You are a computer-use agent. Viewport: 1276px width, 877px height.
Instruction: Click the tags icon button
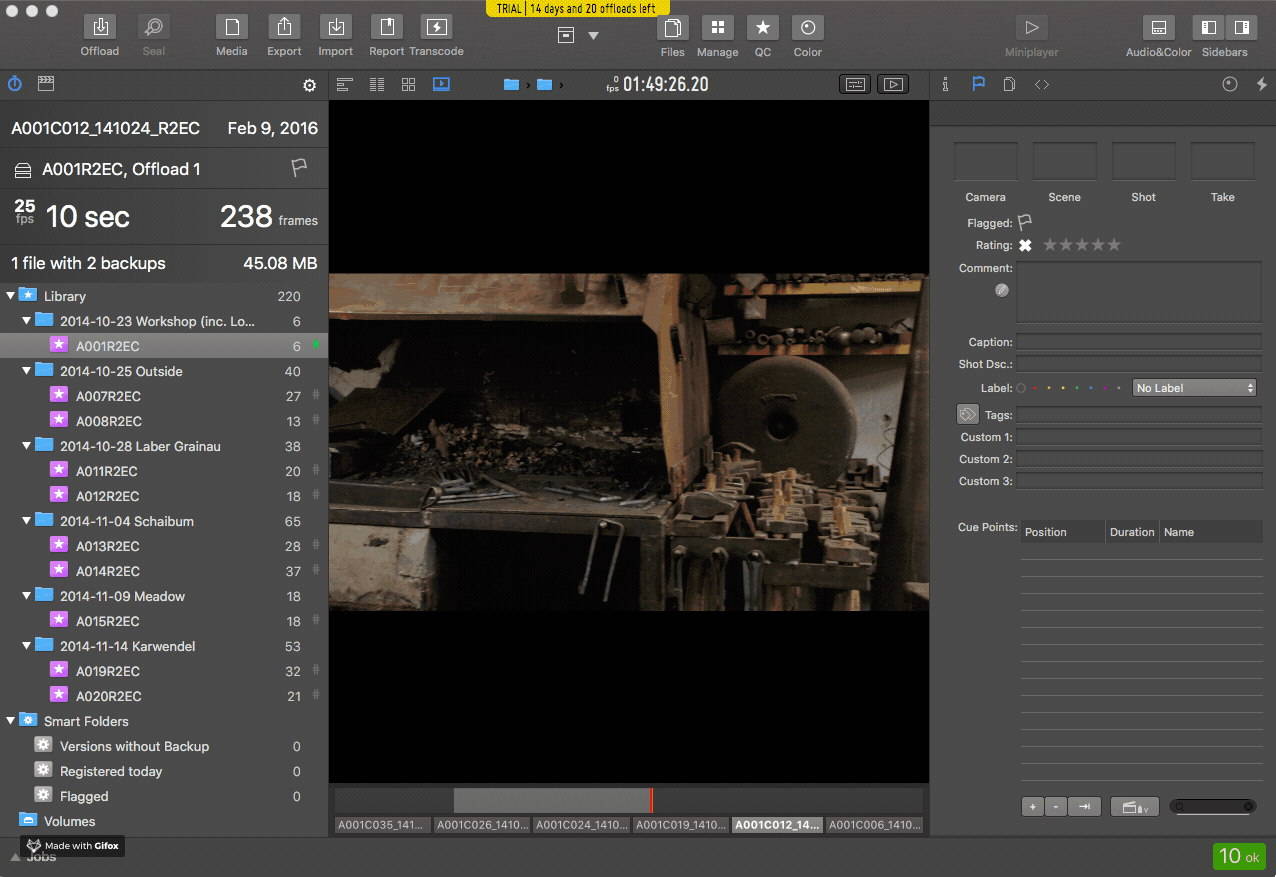(967, 414)
